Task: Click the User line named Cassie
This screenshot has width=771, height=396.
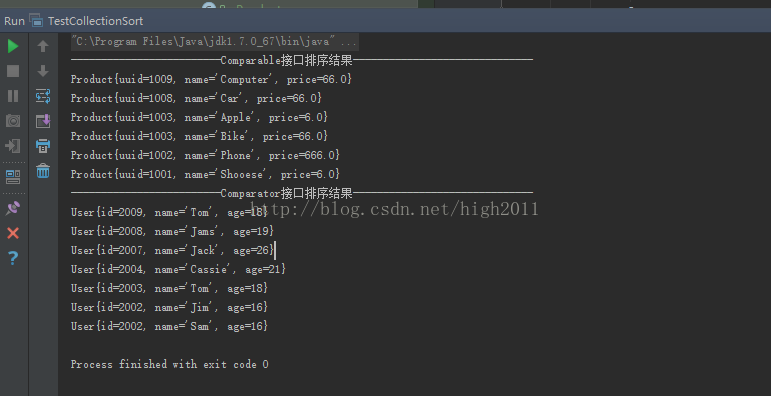Action: (x=178, y=270)
